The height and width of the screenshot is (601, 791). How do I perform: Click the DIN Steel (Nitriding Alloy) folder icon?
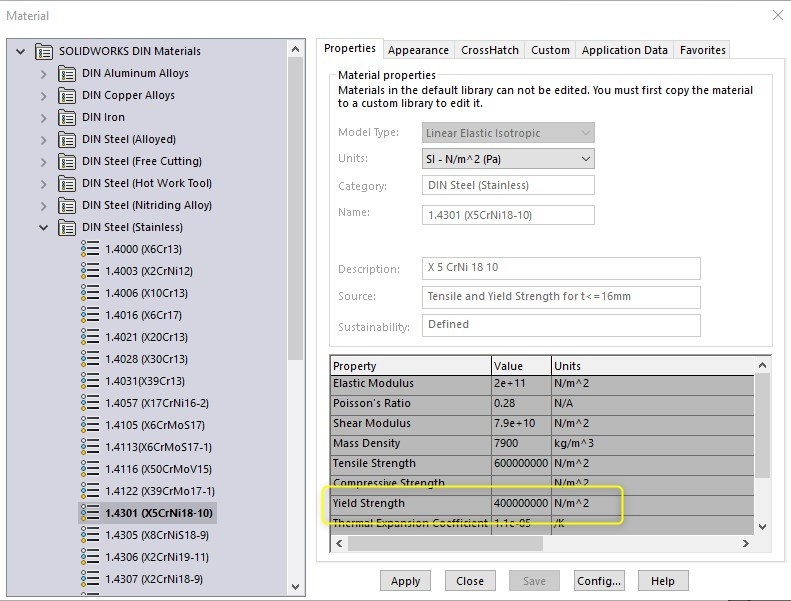point(67,205)
